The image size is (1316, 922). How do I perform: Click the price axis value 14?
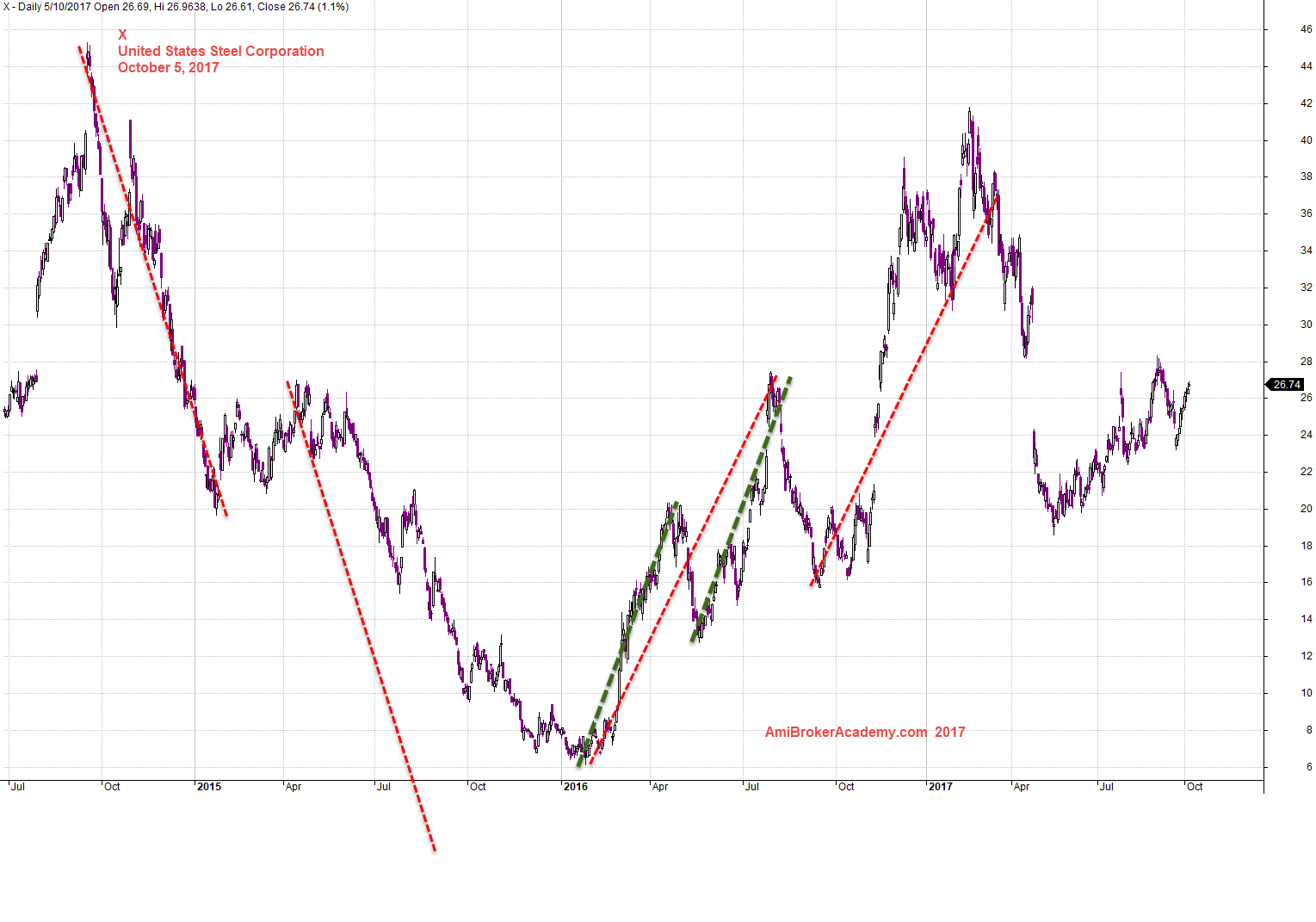point(1307,619)
